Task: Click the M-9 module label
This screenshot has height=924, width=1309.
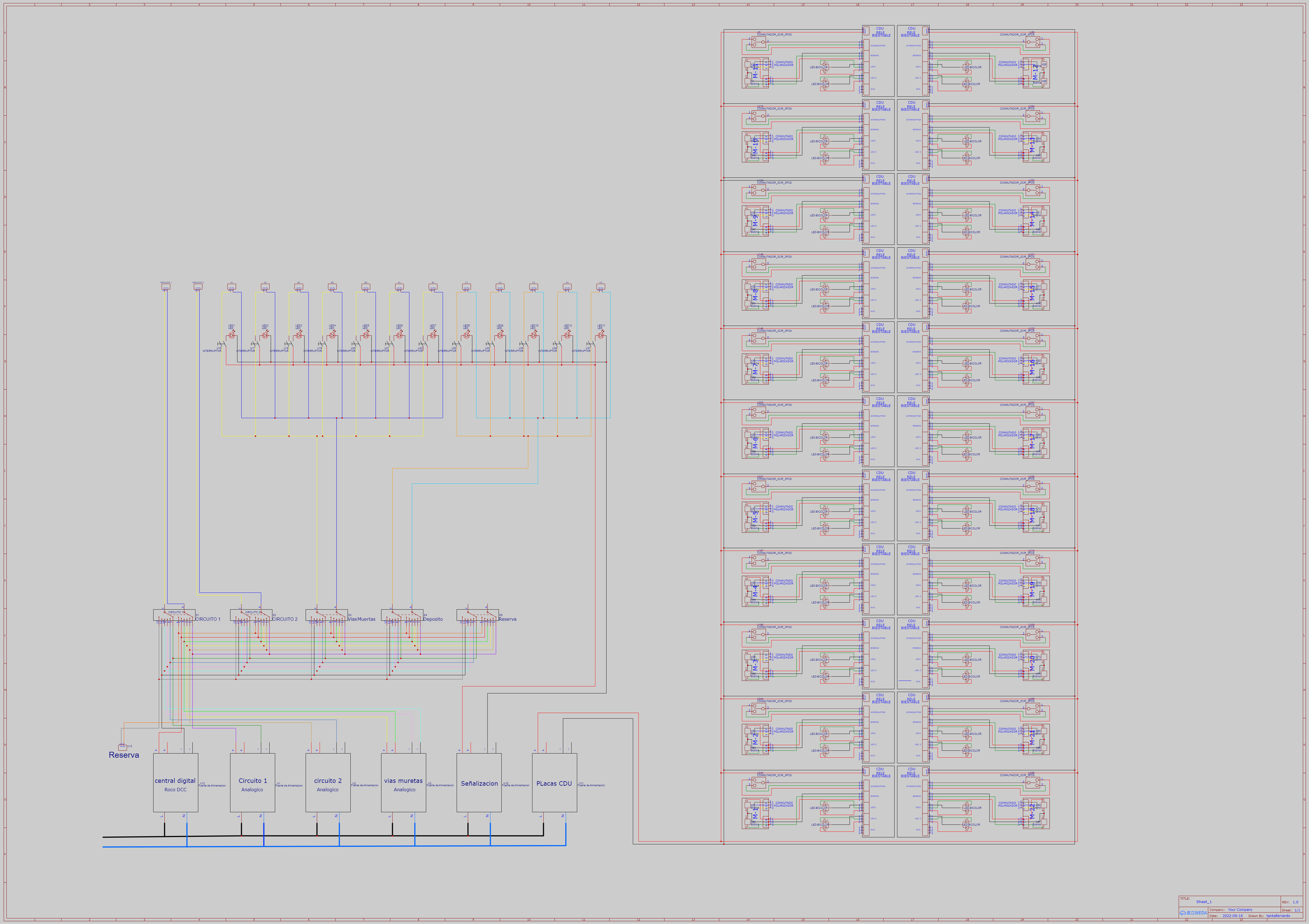Action: tap(756, 221)
